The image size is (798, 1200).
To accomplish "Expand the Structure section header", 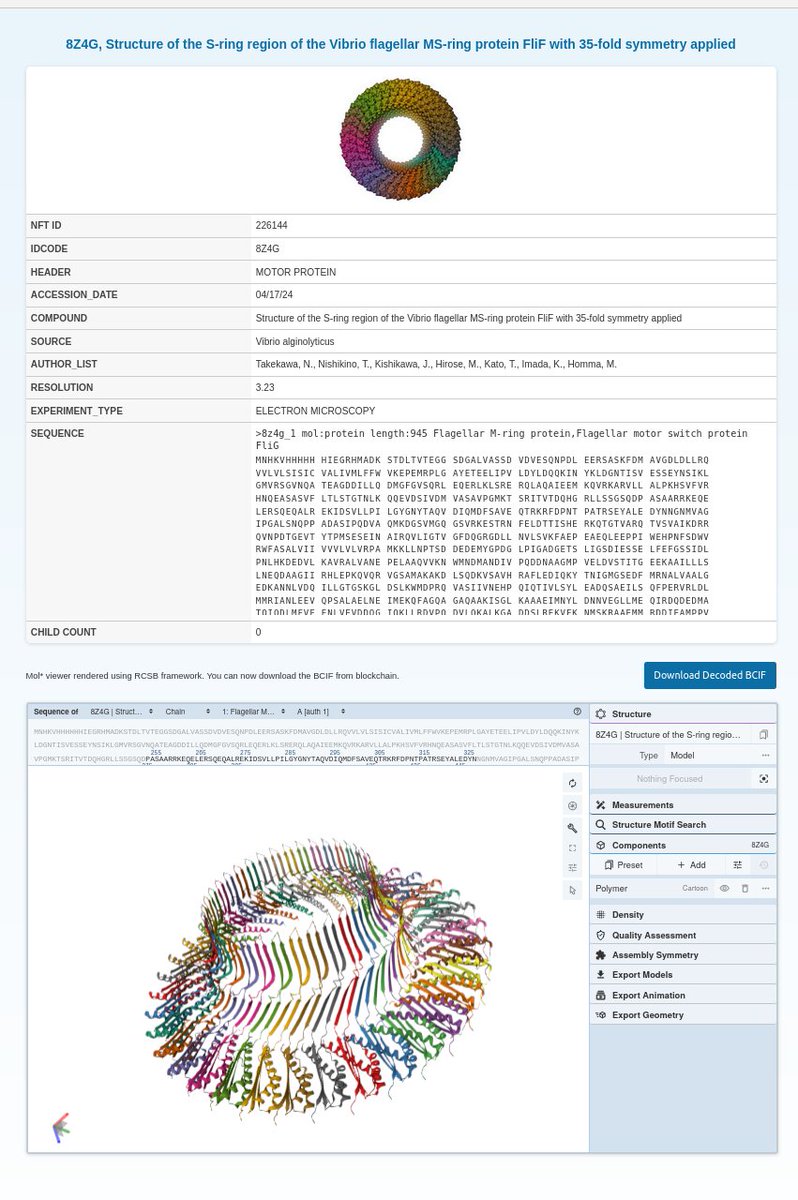I will click(x=683, y=714).
